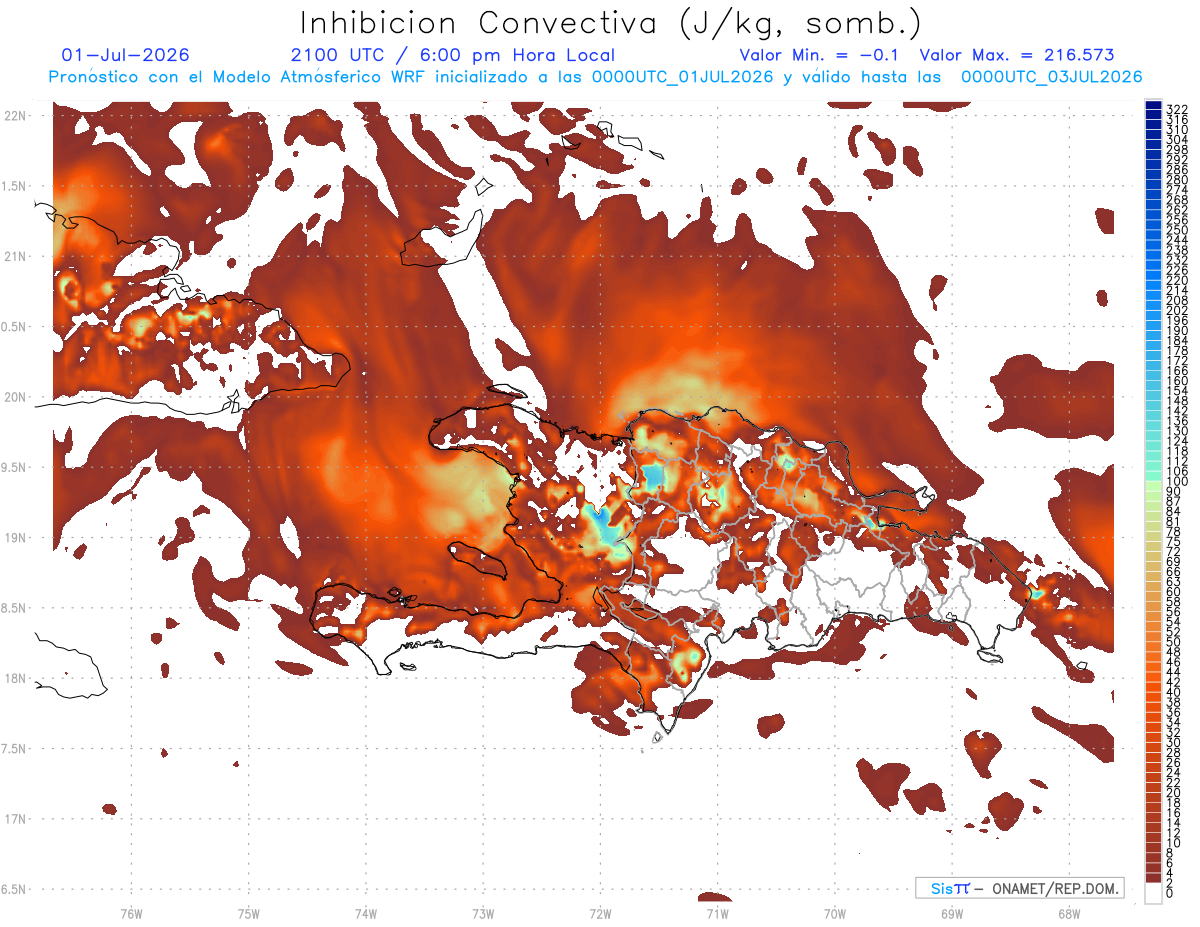Click the title 'Inhibicion Convectiva (J/kg, somb.)'
1200x927 pixels.
[611, 24]
